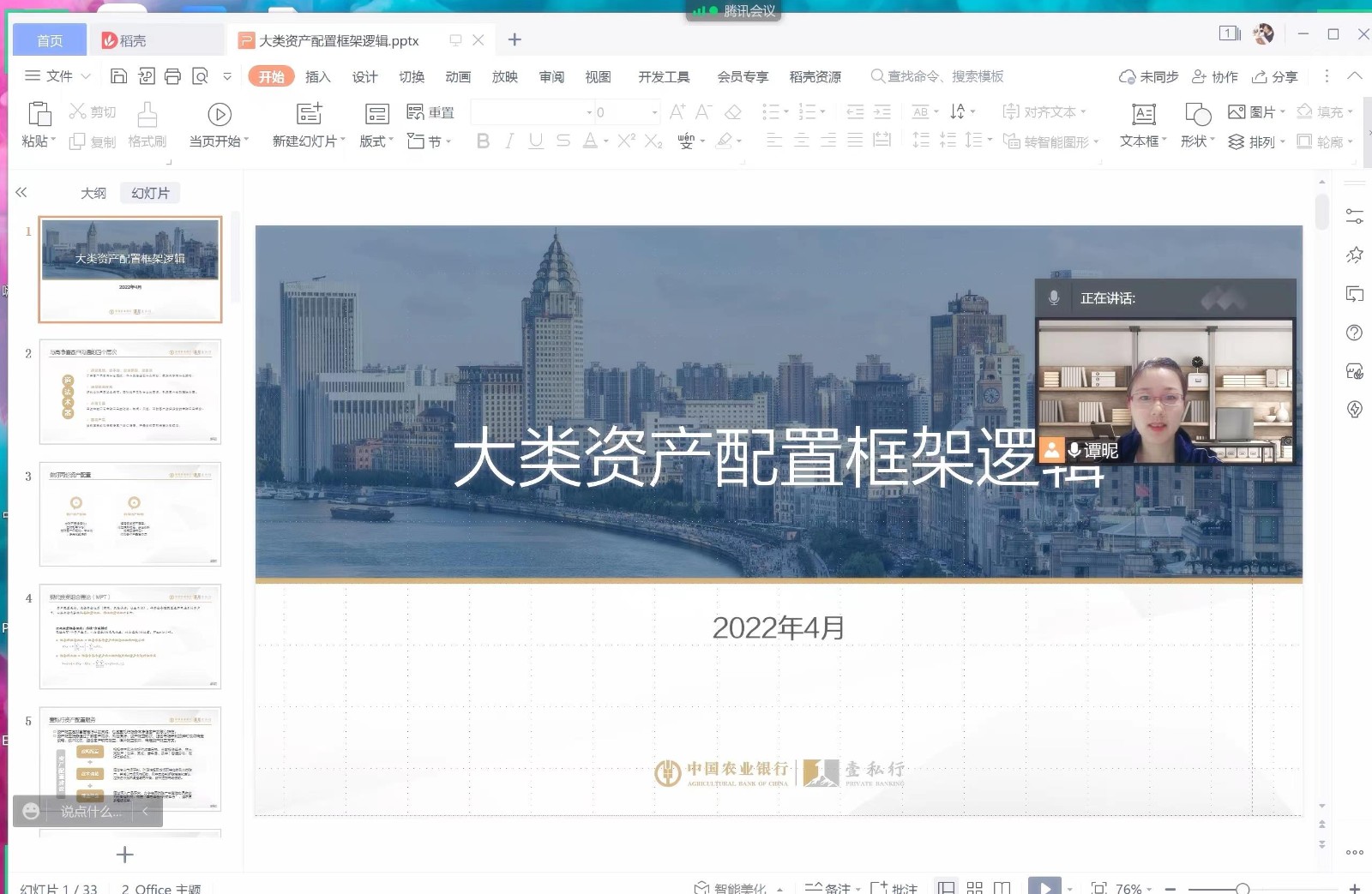Collapse the slide panel with double chevron
This screenshot has width=1372, height=894.
tap(21, 193)
